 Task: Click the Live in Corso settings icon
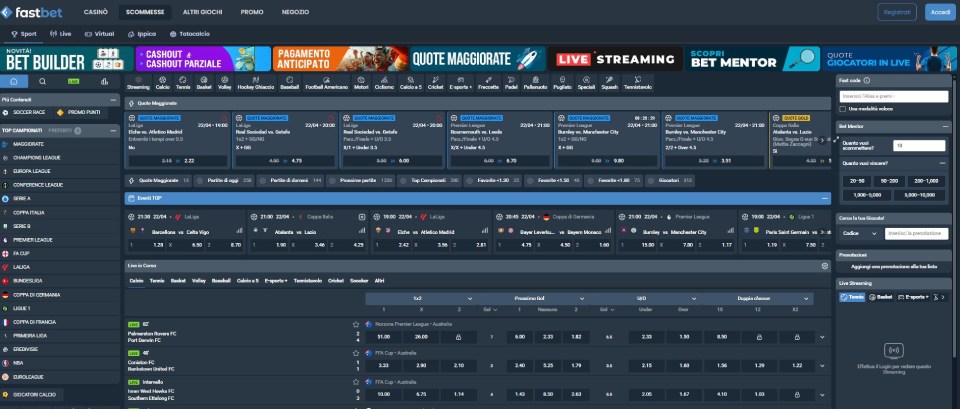pos(825,266)
